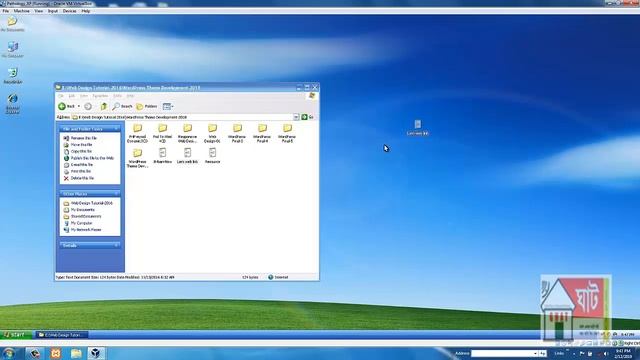Open My Computer in Other Places
640x360 pixels.
pos(81,223)
